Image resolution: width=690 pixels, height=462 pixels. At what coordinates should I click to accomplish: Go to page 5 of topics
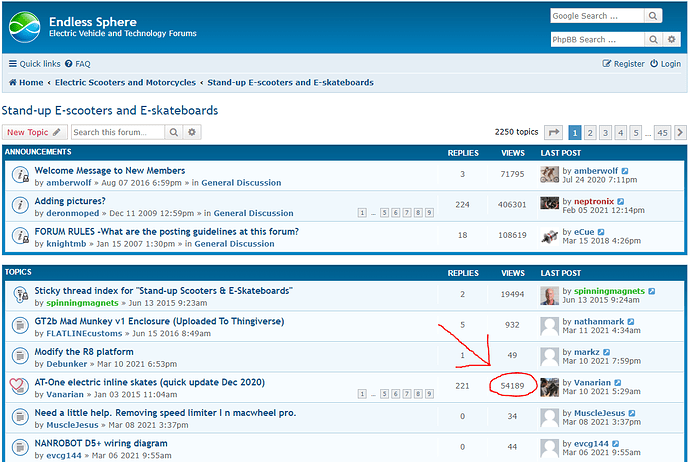[636, 132]
